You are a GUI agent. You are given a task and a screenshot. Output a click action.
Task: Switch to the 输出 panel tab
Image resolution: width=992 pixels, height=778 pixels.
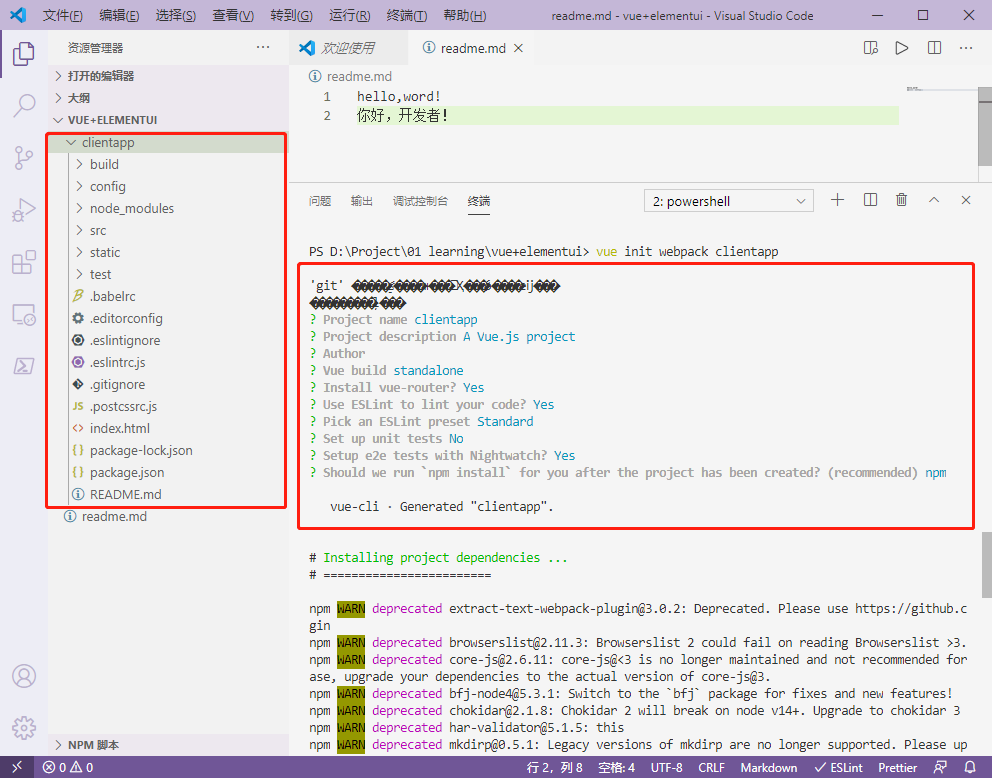[x=361, y=201]
